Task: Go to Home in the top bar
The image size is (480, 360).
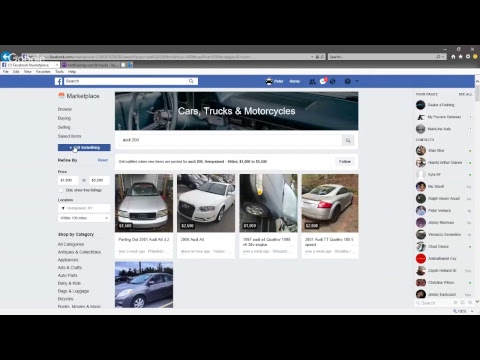Action: [295, 81]
